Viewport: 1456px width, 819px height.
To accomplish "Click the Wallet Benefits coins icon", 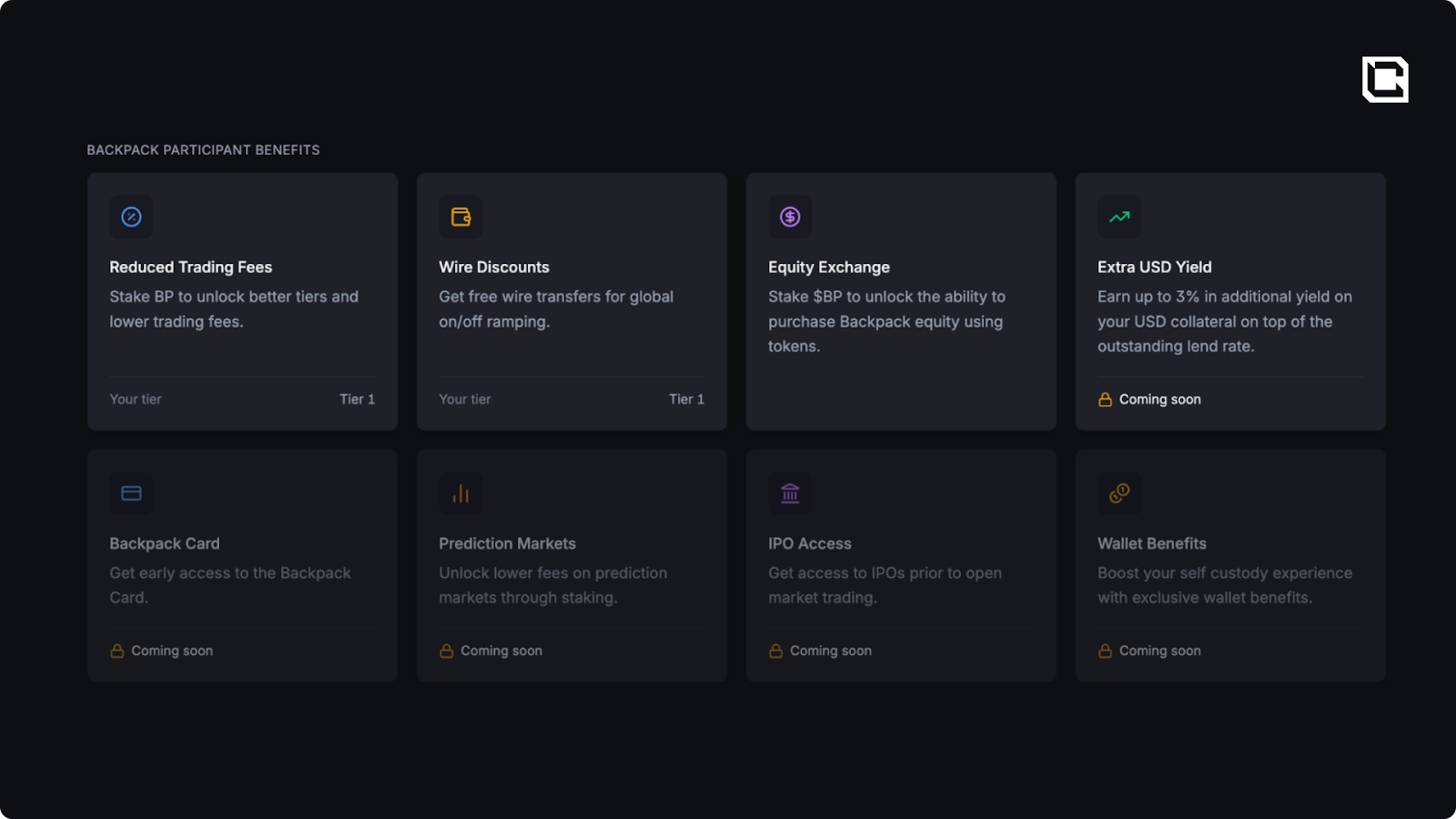I will (x=1119, y=493).
